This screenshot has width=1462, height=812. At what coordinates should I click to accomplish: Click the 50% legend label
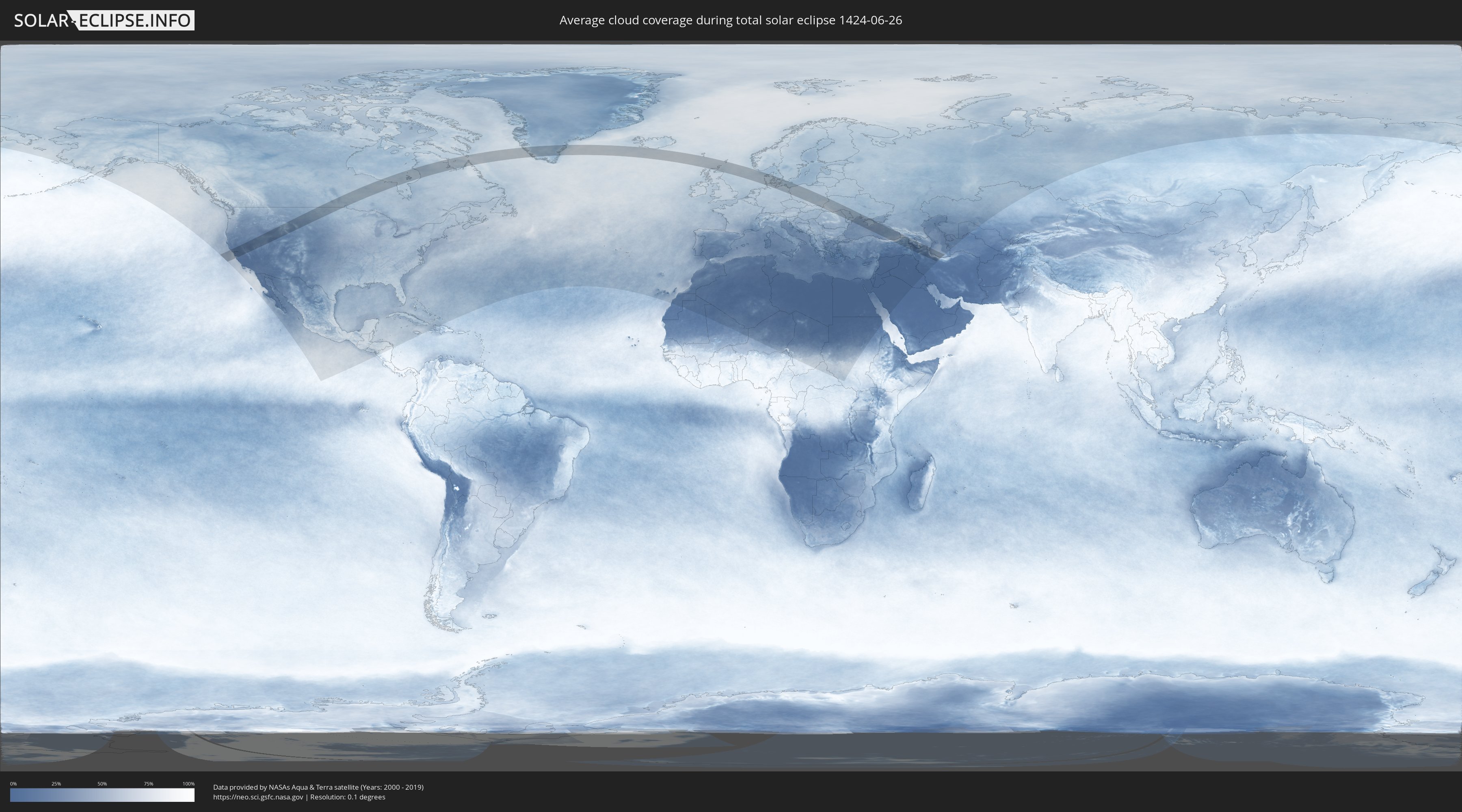(102, 784)
